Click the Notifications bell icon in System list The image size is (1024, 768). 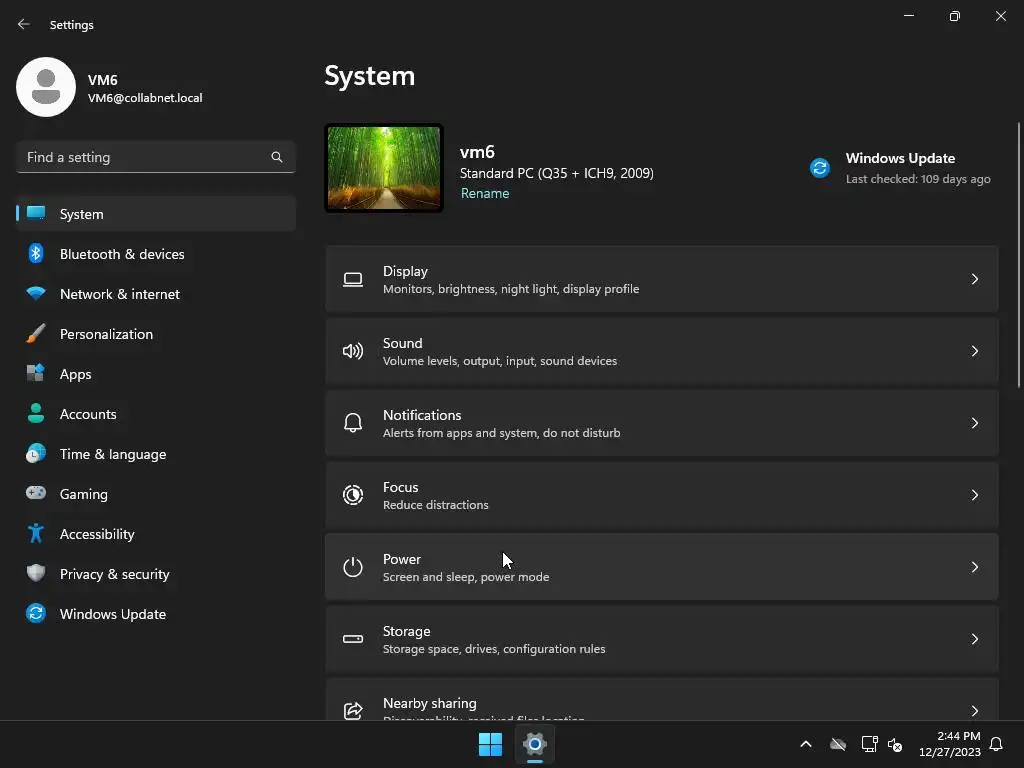[x=353, y=423]
